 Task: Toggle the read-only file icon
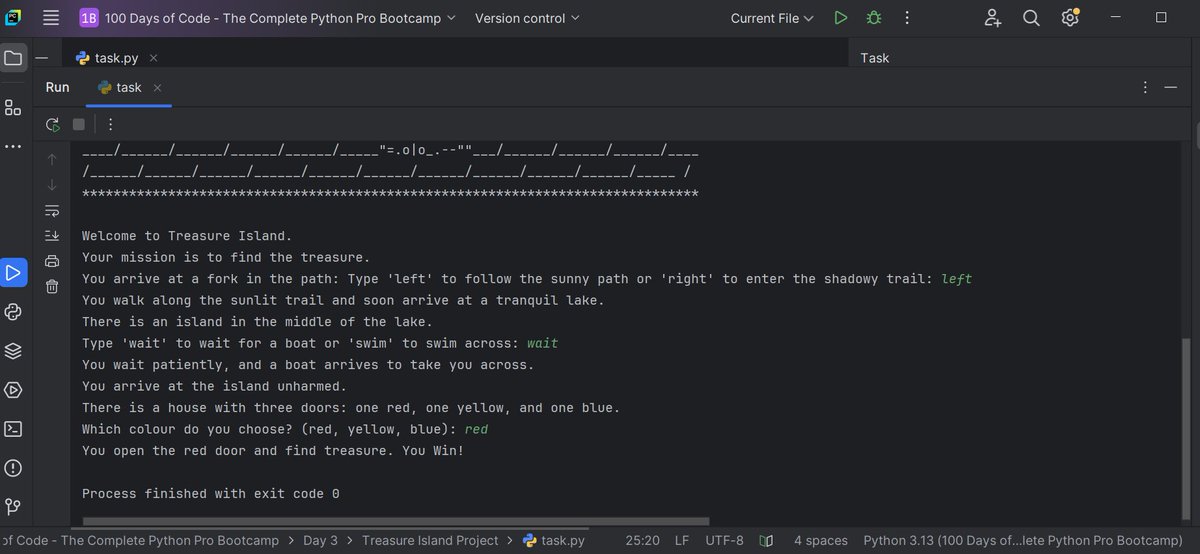pyautogui.click(x=766, y=540)
